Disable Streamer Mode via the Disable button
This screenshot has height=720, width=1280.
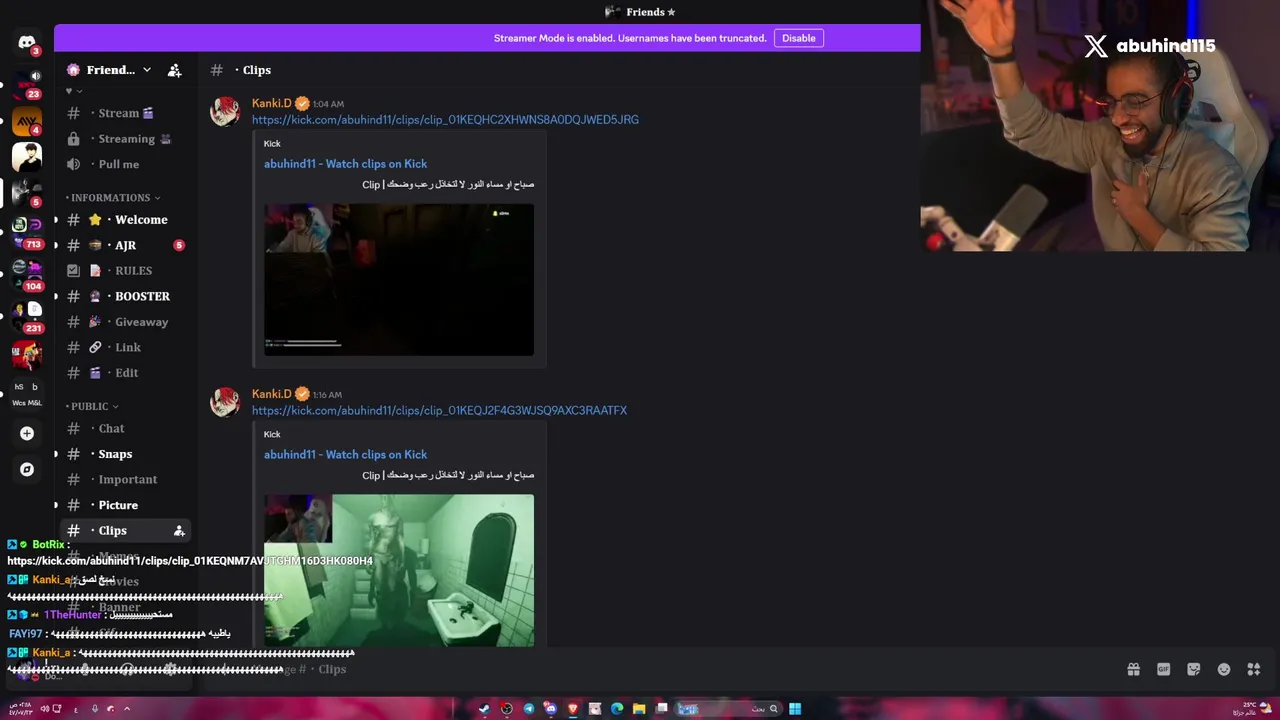[798, 38]
